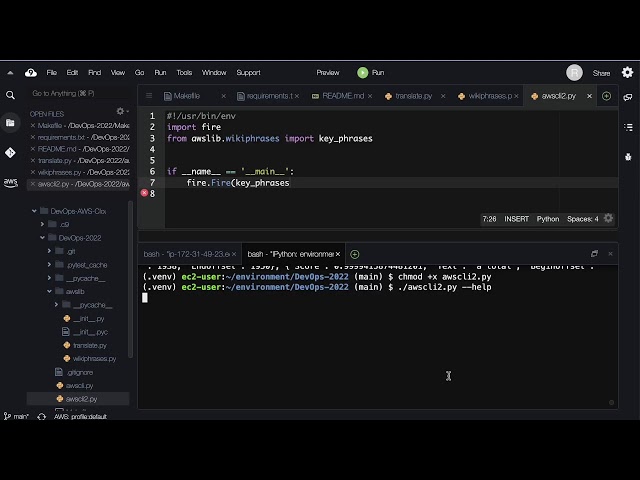Close the translate.py editor tab
This screenshot has height=480, width=640.
tap(443, 96)
